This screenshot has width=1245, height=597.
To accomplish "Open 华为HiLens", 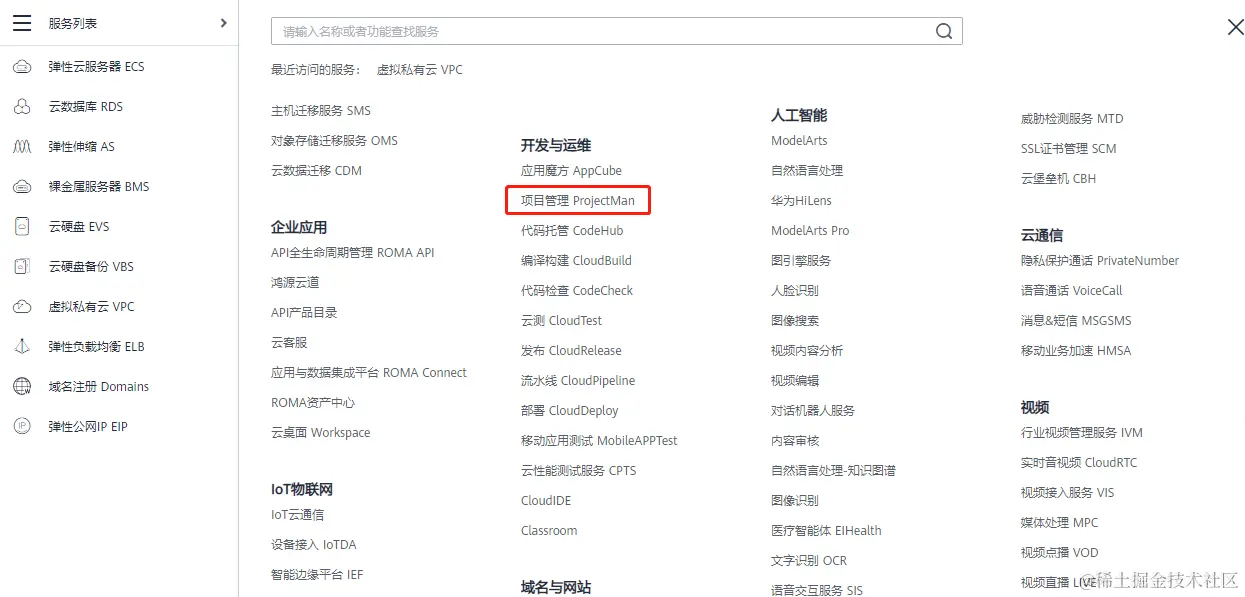I will pos(801,201).
